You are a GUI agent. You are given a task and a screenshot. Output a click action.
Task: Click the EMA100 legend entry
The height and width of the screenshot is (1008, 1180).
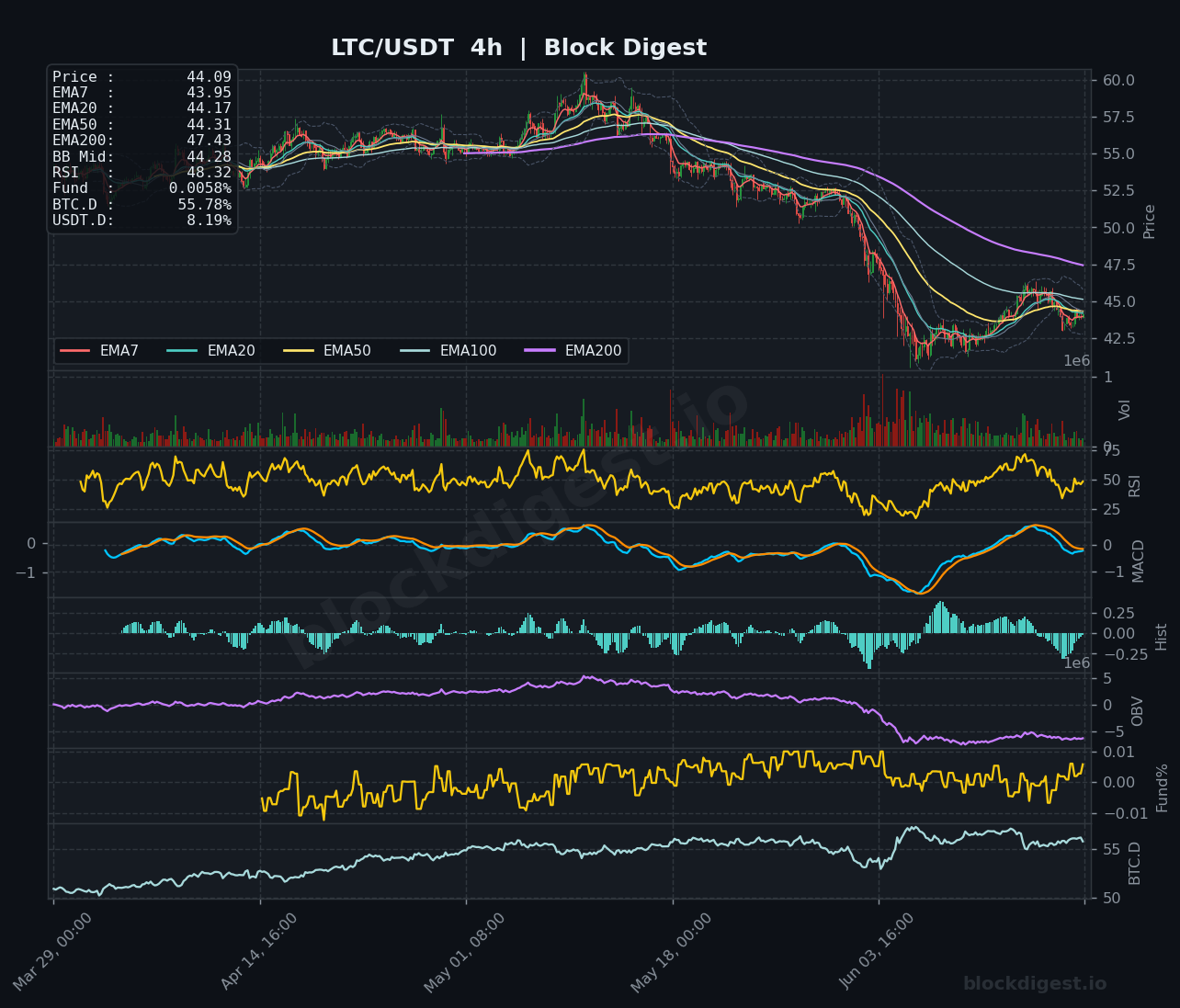coord(448,351)
